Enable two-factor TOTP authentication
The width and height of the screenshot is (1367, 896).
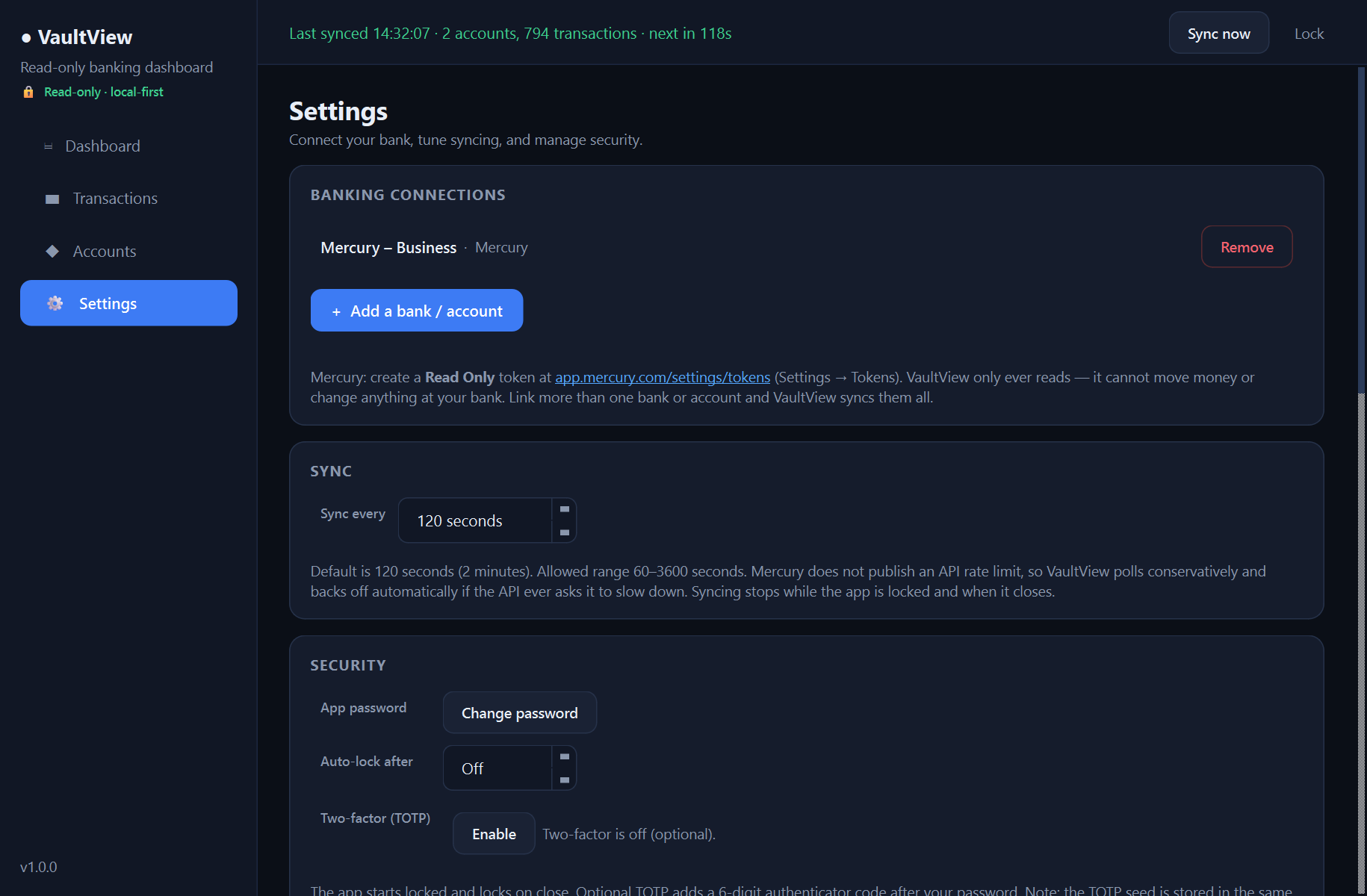(494, 834)
